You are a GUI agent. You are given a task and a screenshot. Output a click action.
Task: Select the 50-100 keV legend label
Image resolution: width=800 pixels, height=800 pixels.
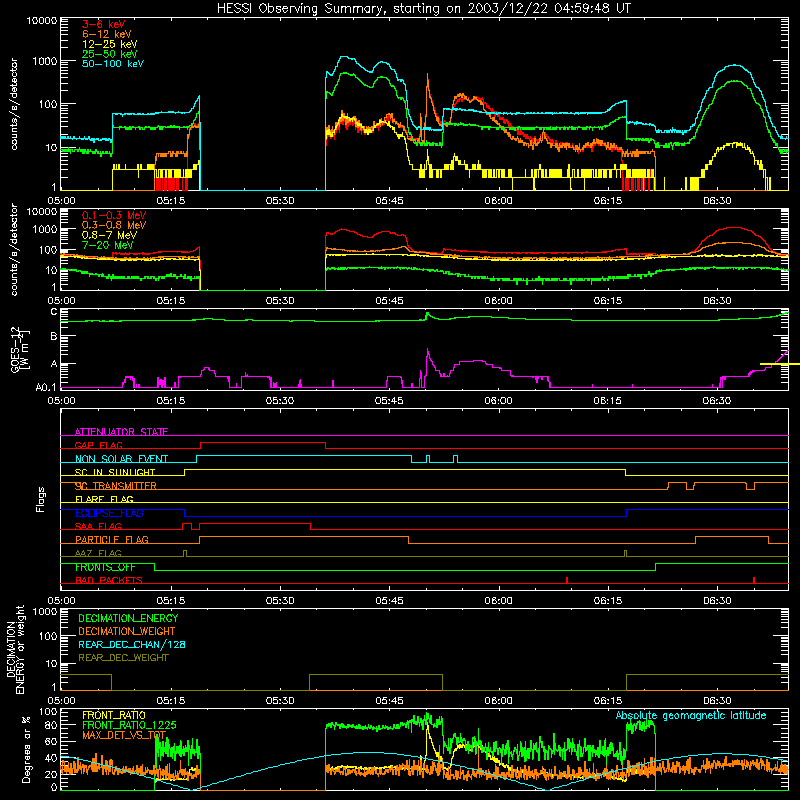point(113,64)
